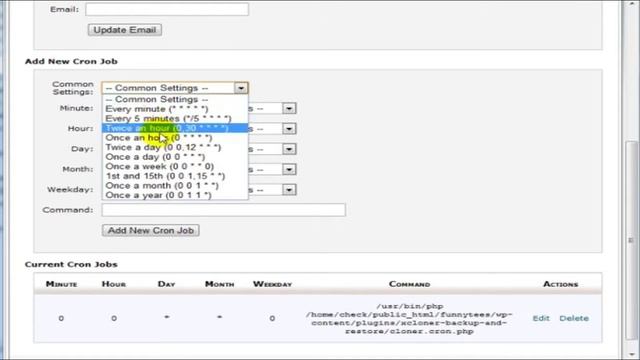
Task: Choose 'Every 5 minutes' option
Action: 175,118
